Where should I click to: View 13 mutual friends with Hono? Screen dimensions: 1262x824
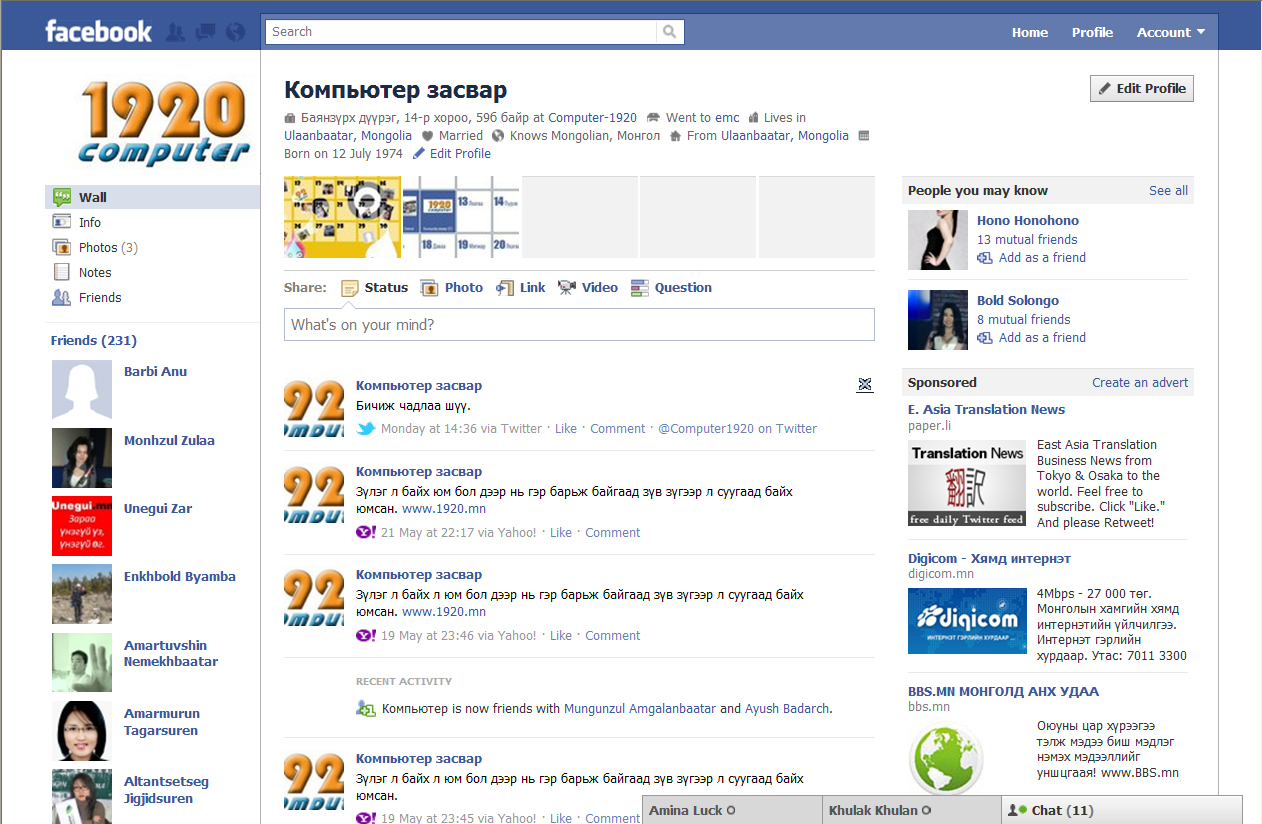(1027, 240)
